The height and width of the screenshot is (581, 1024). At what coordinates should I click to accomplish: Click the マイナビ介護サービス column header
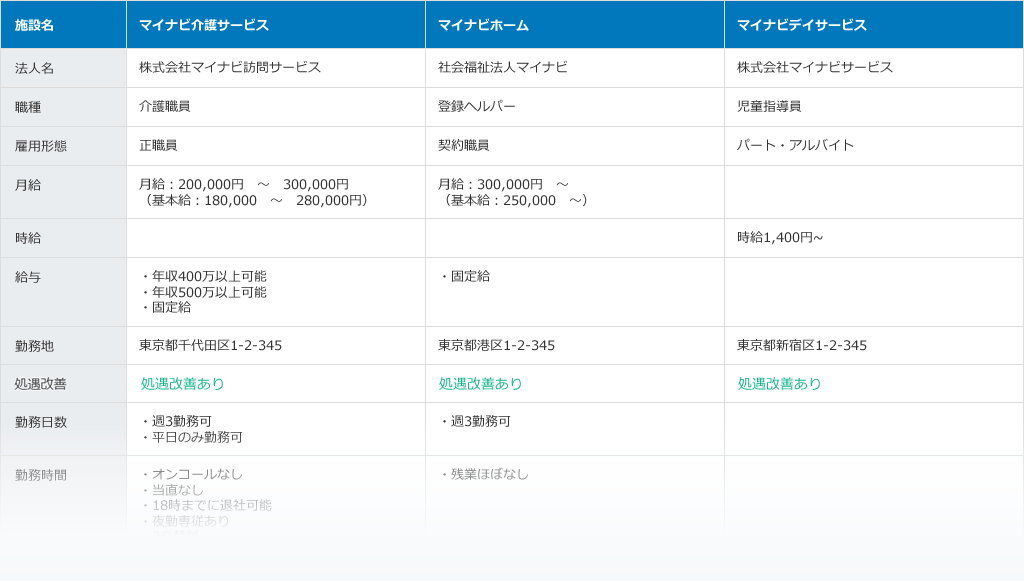[x=204, y=25]
